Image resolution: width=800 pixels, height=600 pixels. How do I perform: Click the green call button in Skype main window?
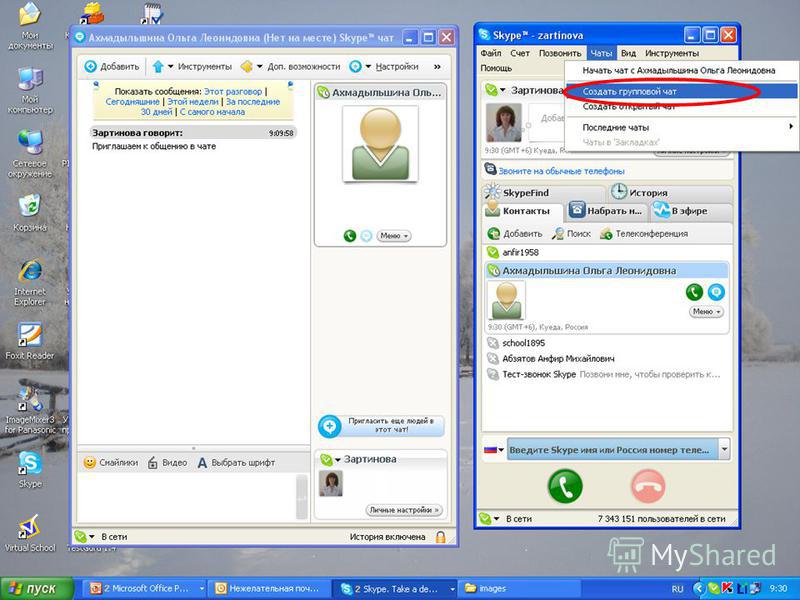tap(565, 486)
